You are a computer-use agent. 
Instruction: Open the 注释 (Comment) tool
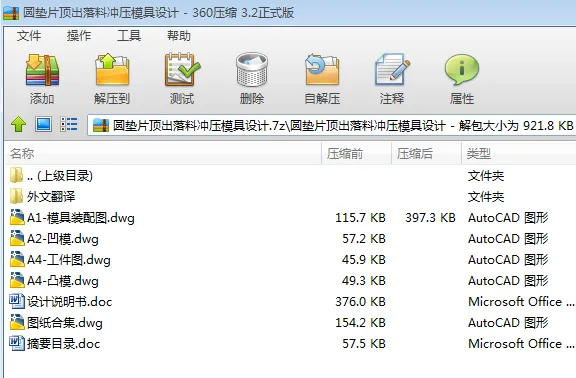point(392,70)
